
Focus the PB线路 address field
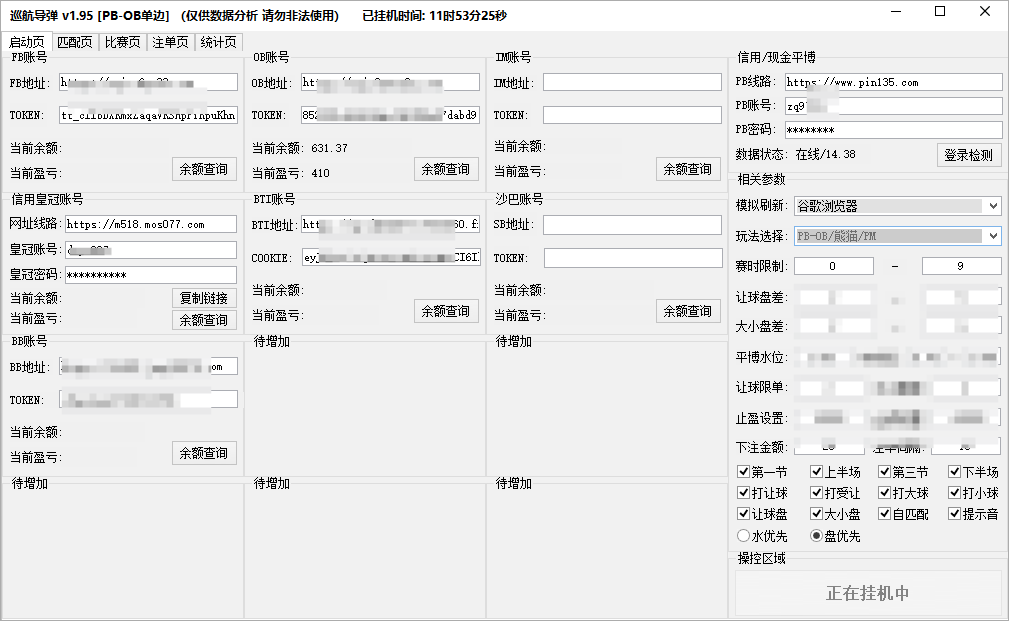(892, 82)
